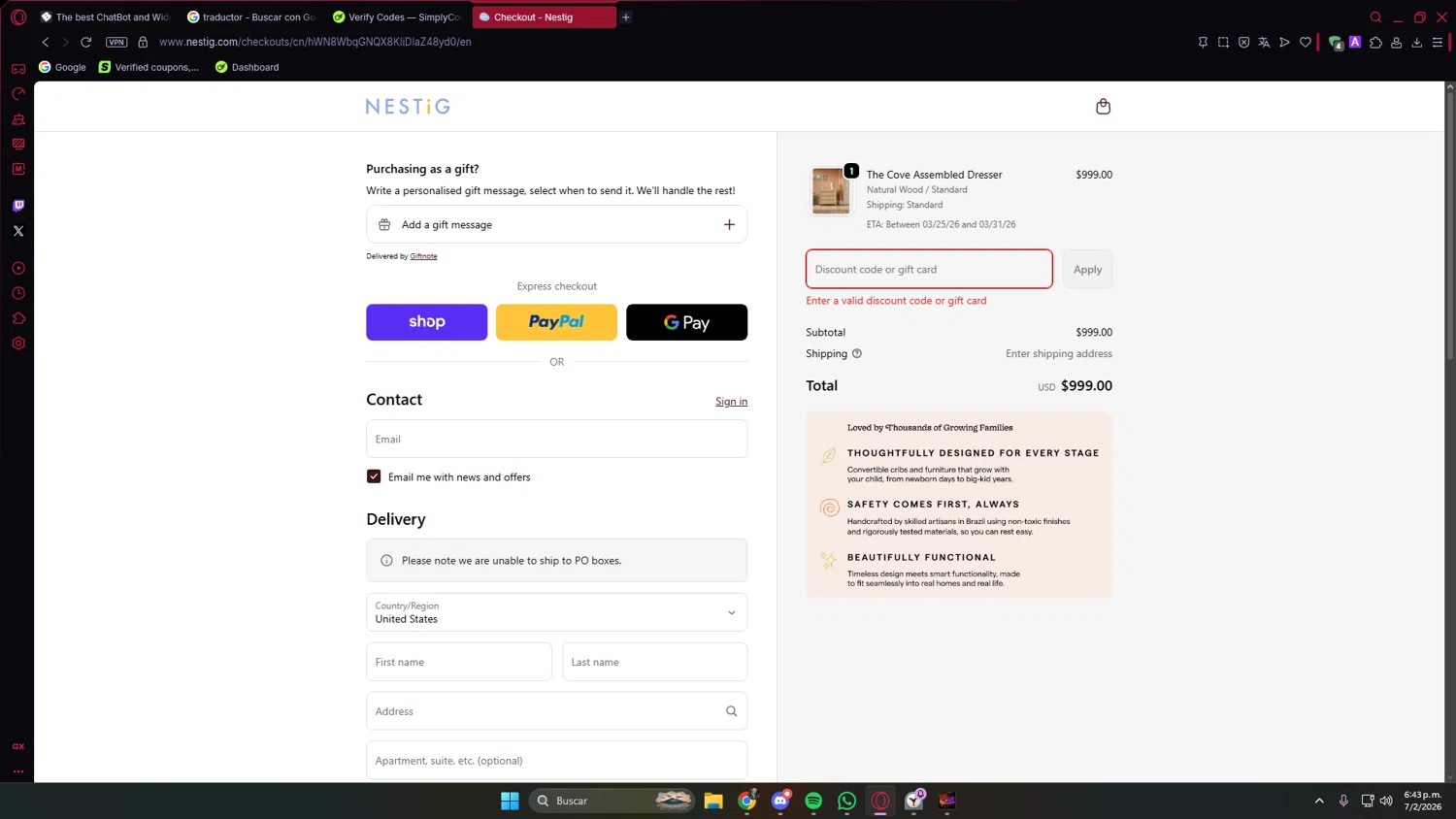Focus the Last name field

[x=654, y=662]
